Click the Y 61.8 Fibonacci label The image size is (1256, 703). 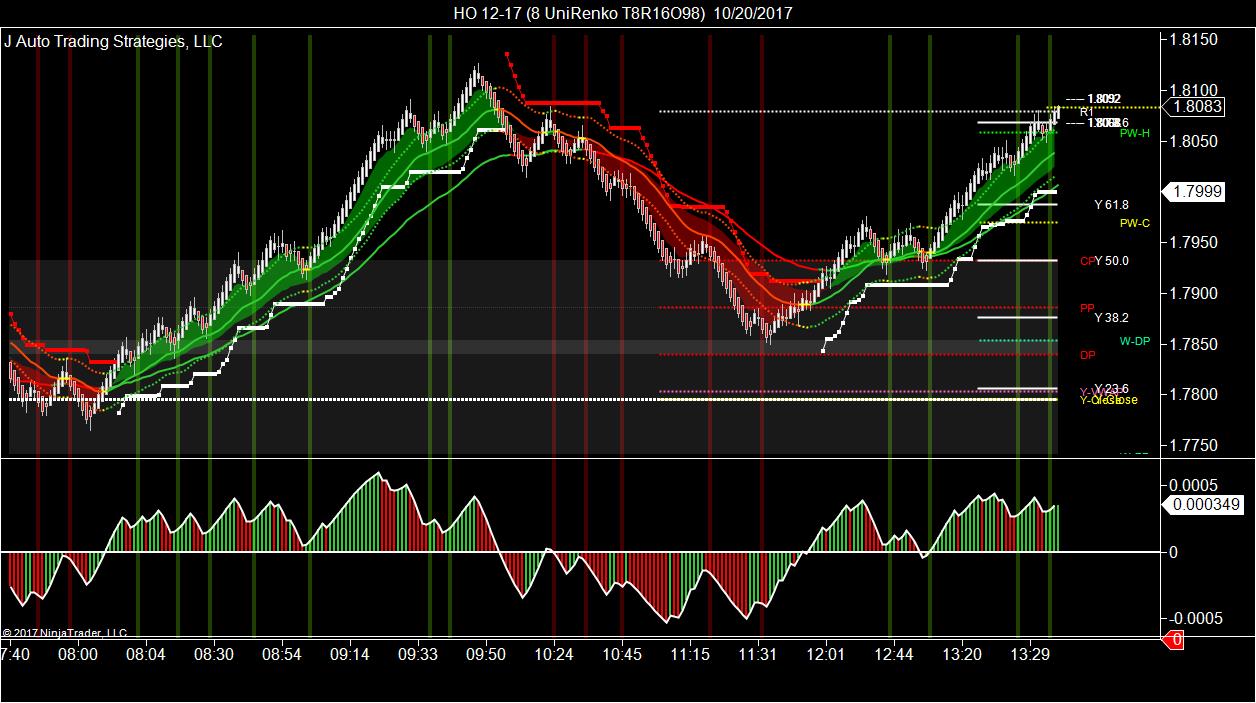click(1111, 205)
